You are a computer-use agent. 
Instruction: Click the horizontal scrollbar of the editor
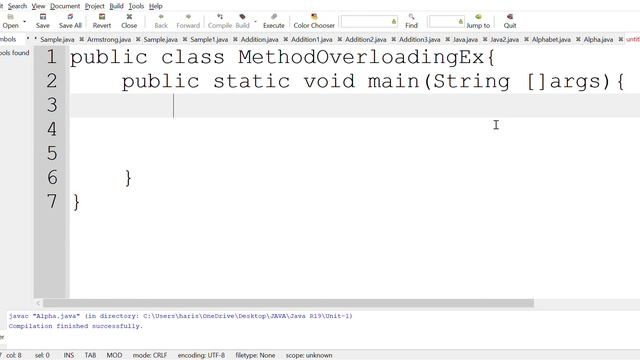(x=289, y=303)
